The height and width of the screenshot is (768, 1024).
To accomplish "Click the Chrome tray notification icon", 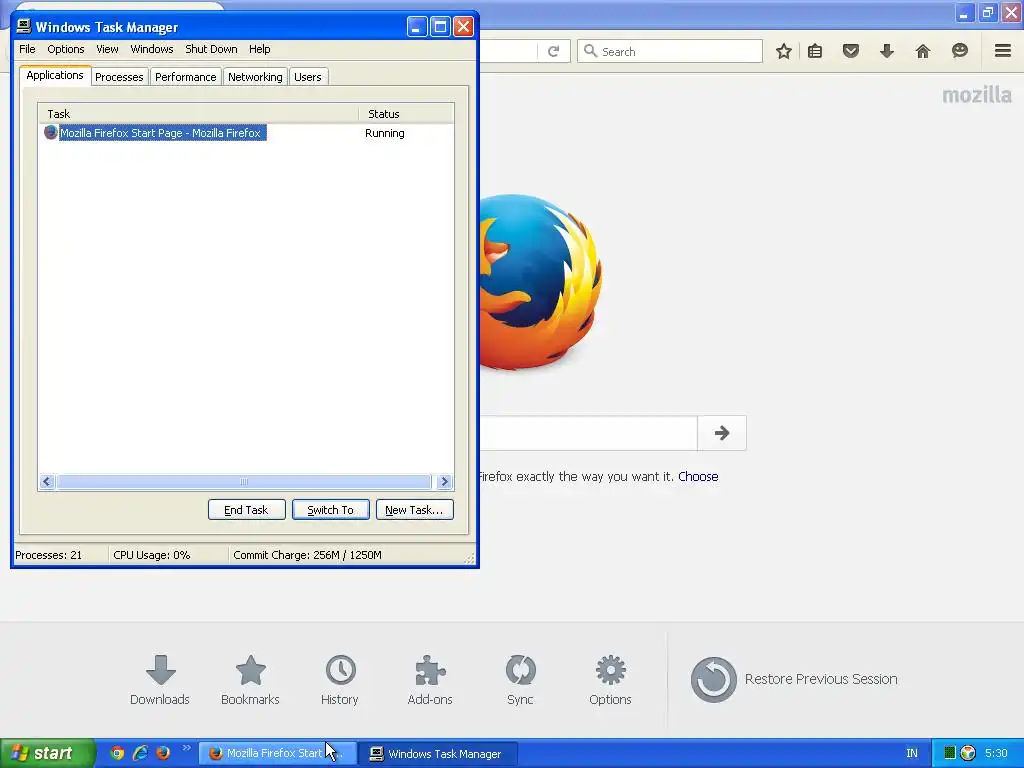I will point(968,753).
